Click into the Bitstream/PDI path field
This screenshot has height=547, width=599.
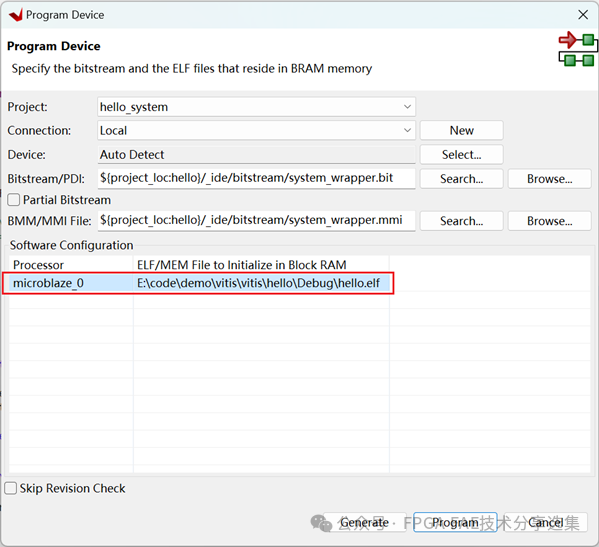(256, 179)
